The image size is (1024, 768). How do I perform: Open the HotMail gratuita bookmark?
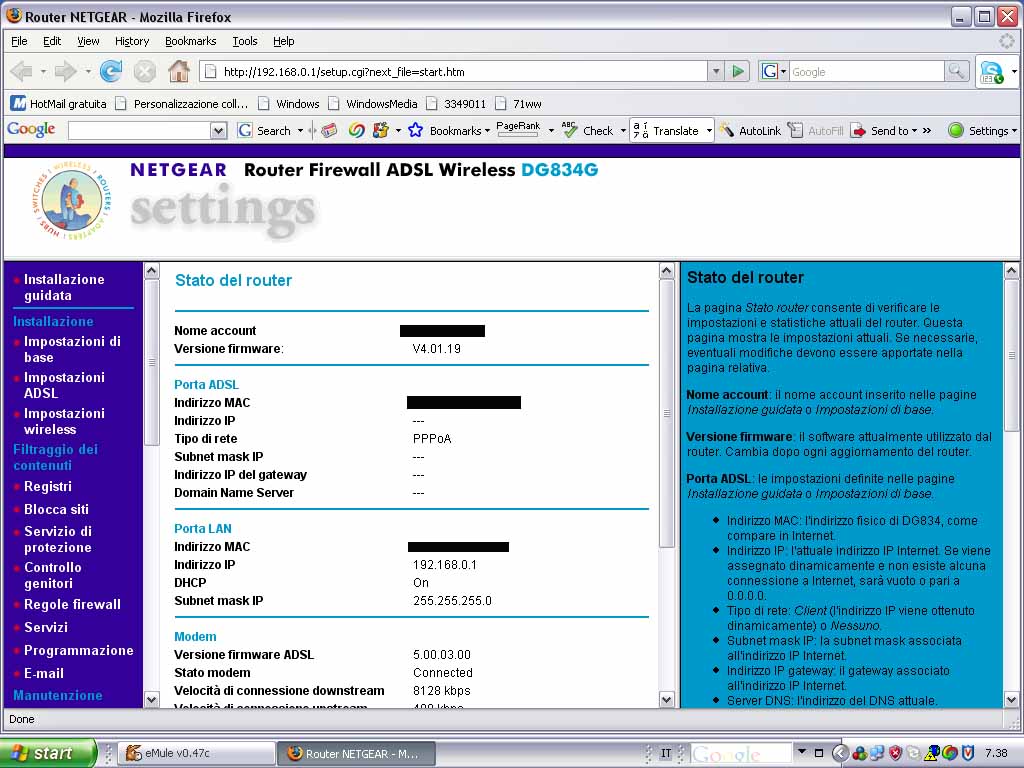click(59, 104)
